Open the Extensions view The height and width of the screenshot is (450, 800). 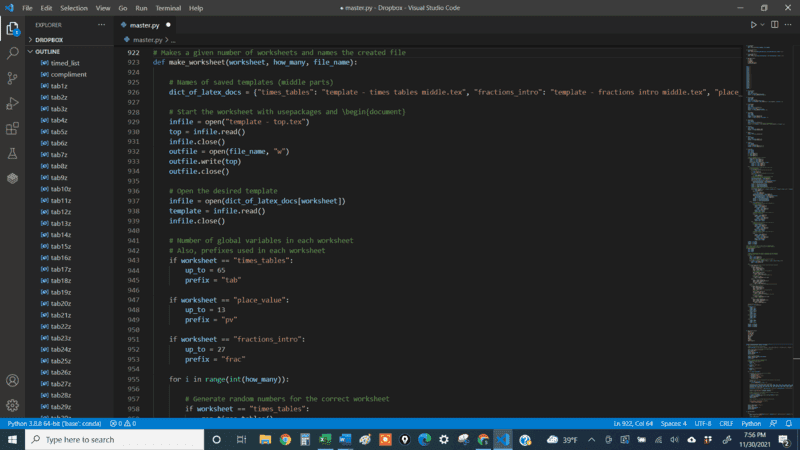tap(12, 128)
